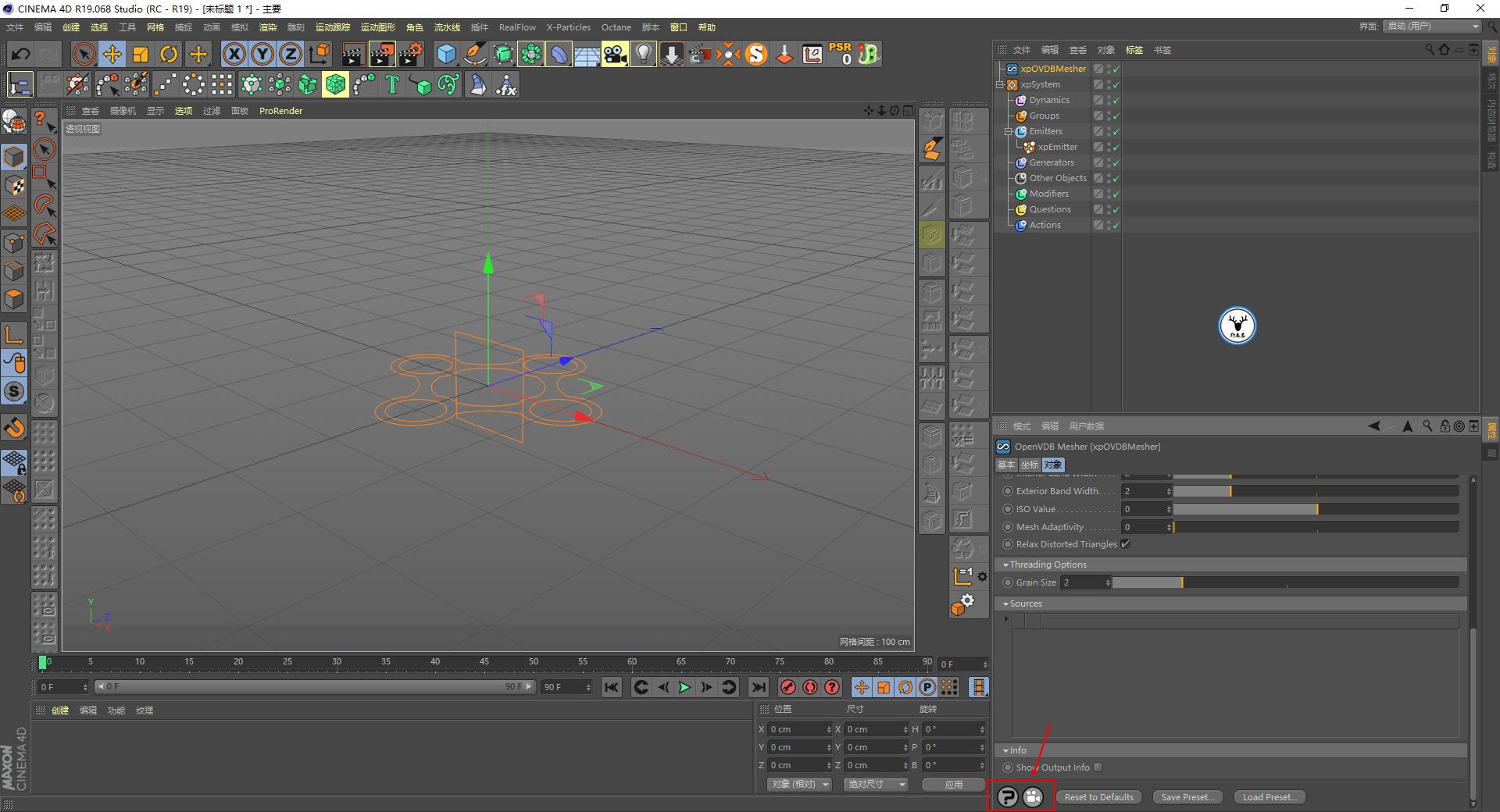Select the Move tool
The height and width of the screenshot is (812, 1500).
click(x=112, y=54)
